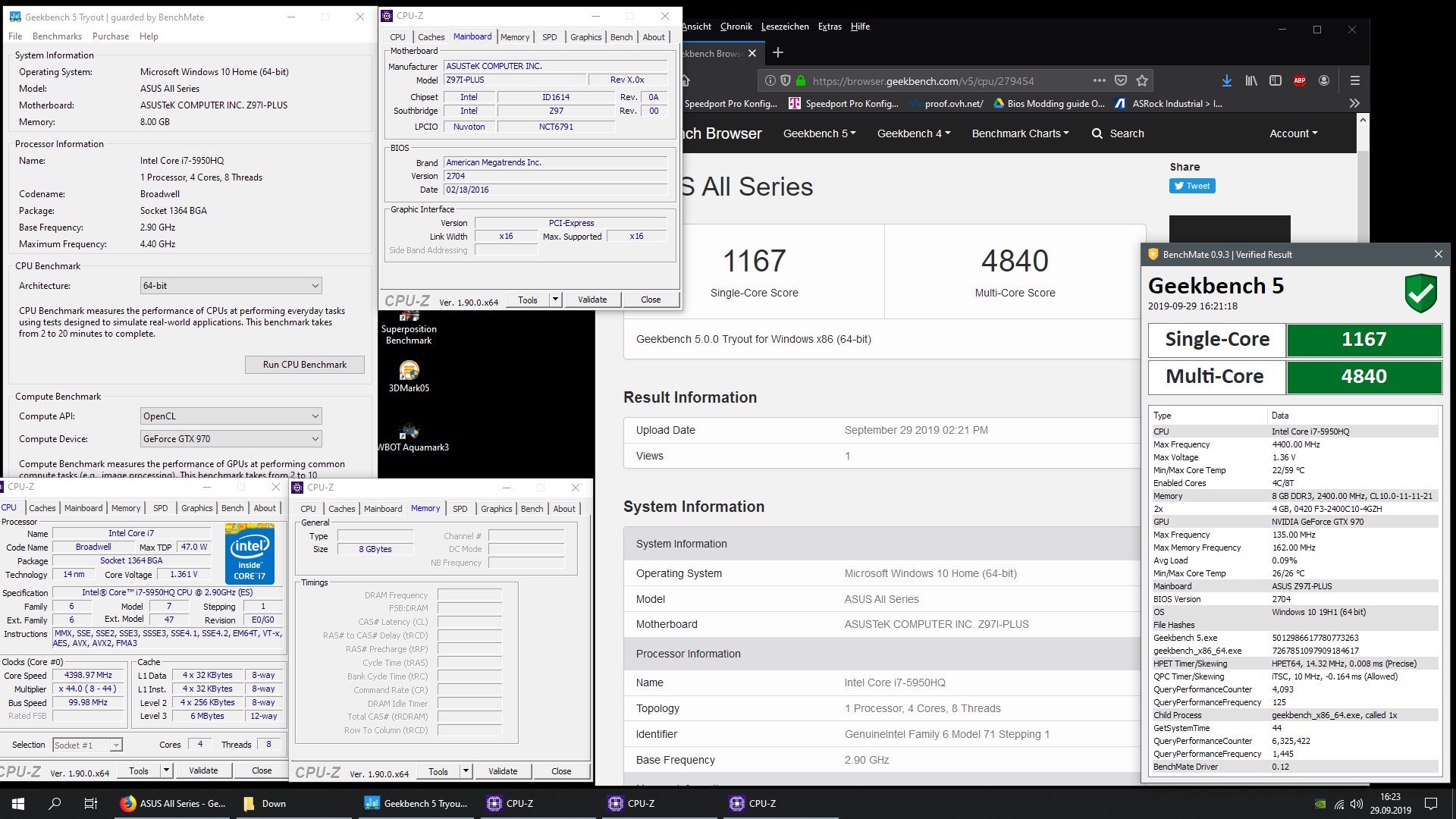The width and height of the screenshot is (1456, 819).
Task: Open a new Firefox tab
Action: click(777, 53)
